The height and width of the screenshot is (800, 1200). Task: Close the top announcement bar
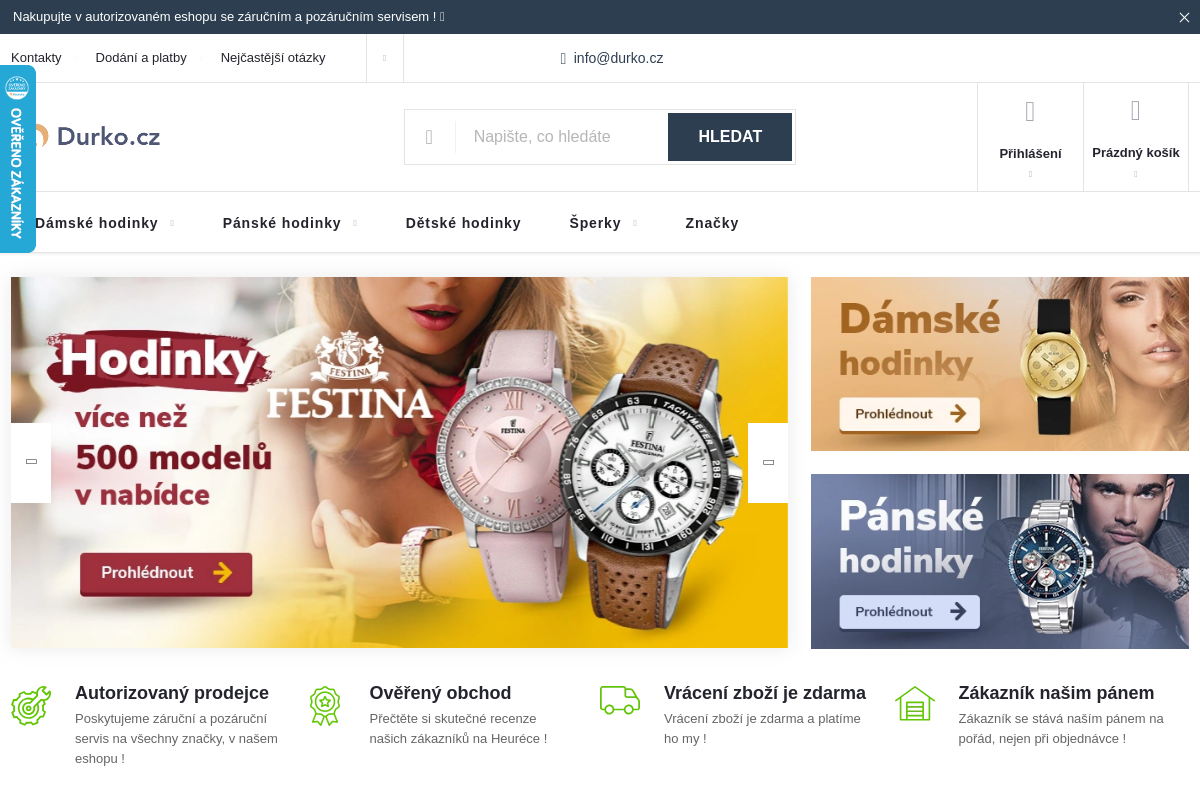1184,17
